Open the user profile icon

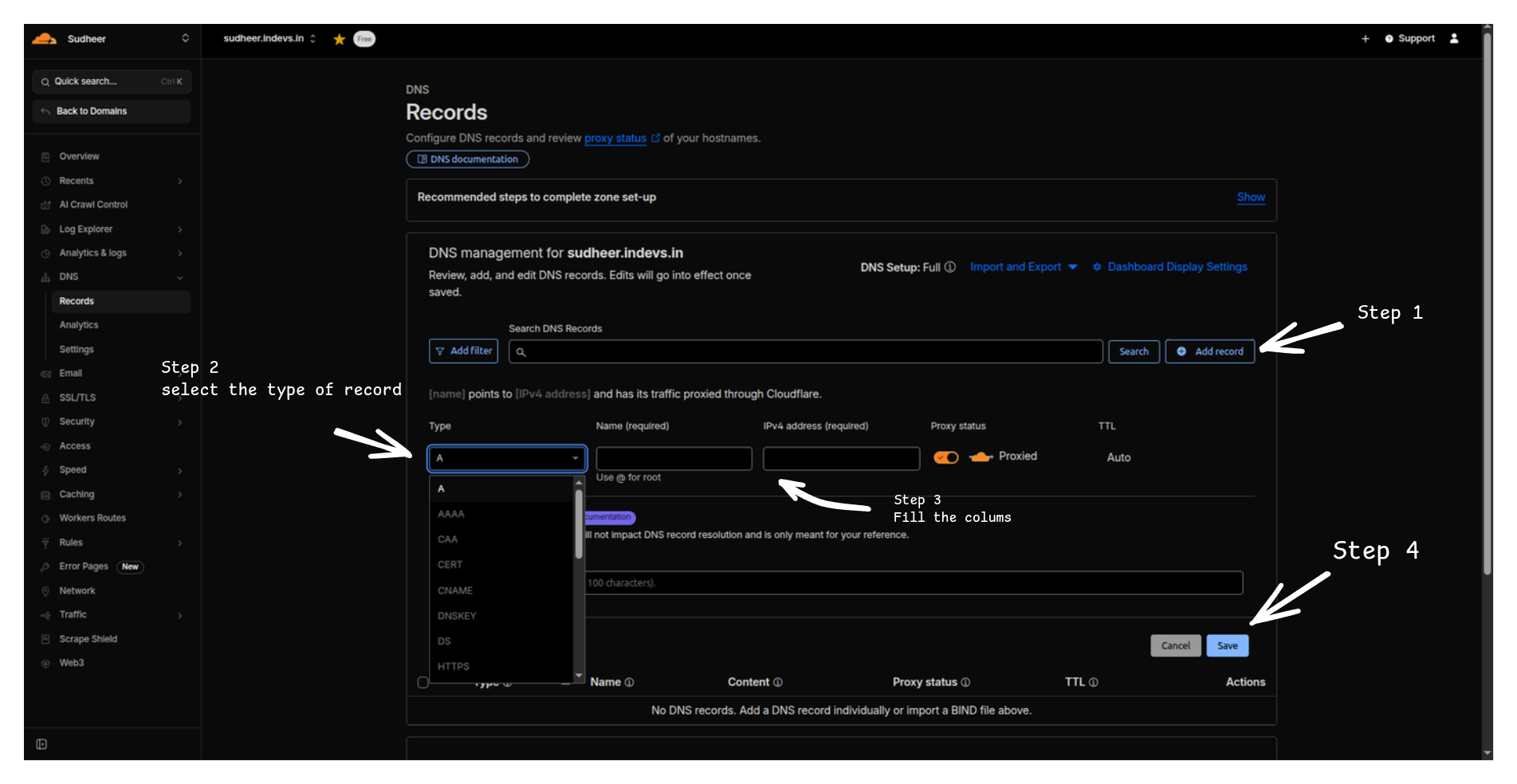click(1454, 38)
